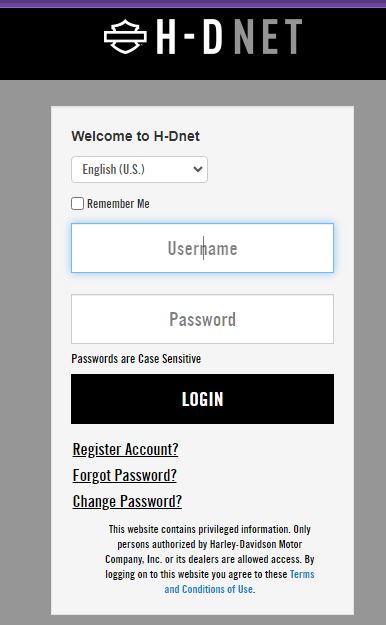The width and height of the screenshot is (386, 625).
Task: Open the Register Account? link
Action: 125,449
